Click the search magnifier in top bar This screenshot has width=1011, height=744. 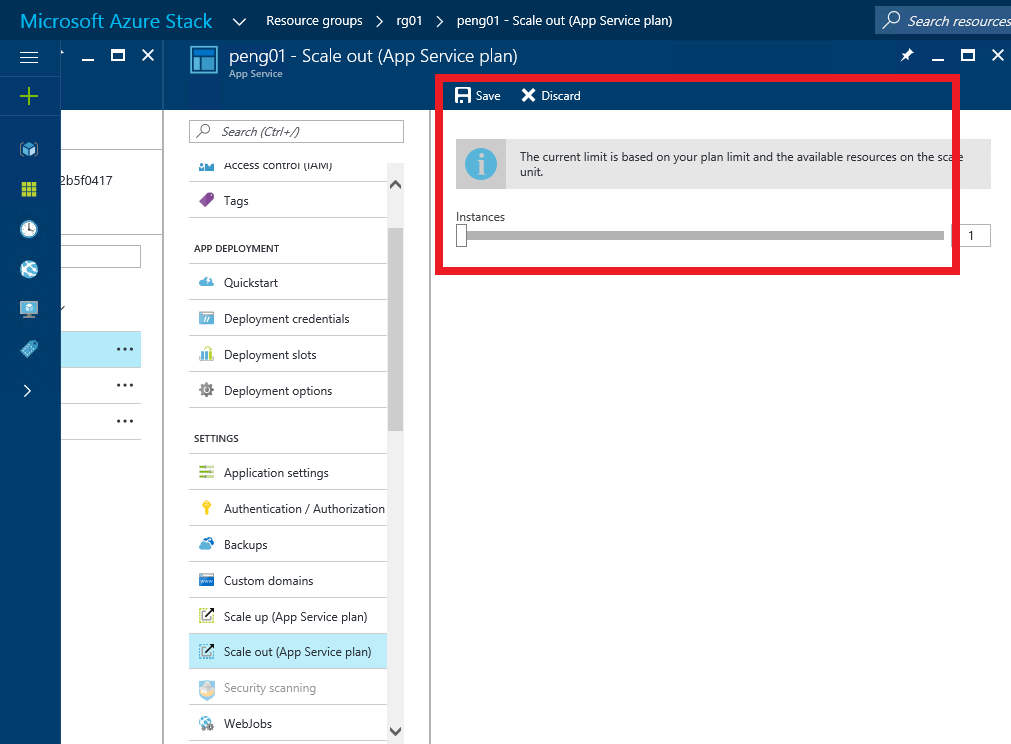[x=891, y=20]
